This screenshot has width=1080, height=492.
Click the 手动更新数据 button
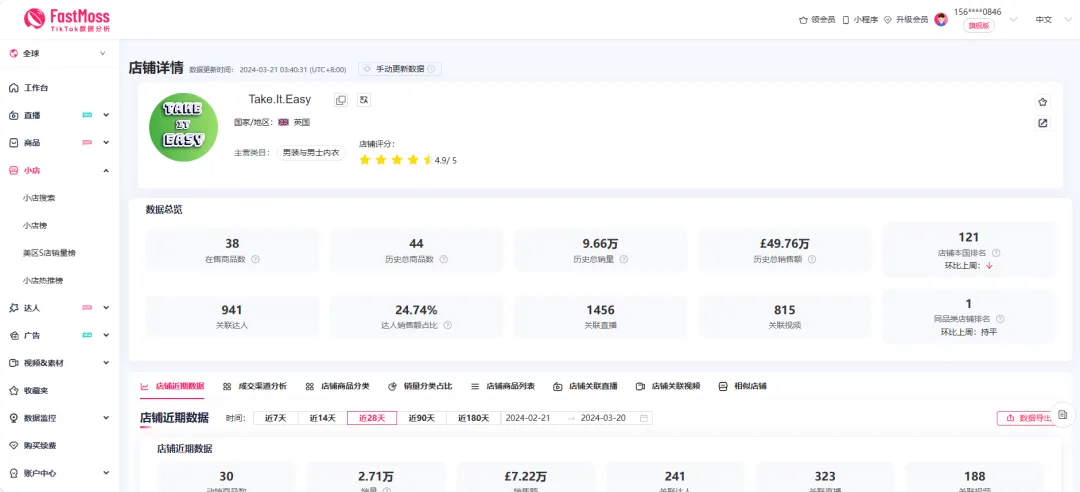tap(400, 69)
